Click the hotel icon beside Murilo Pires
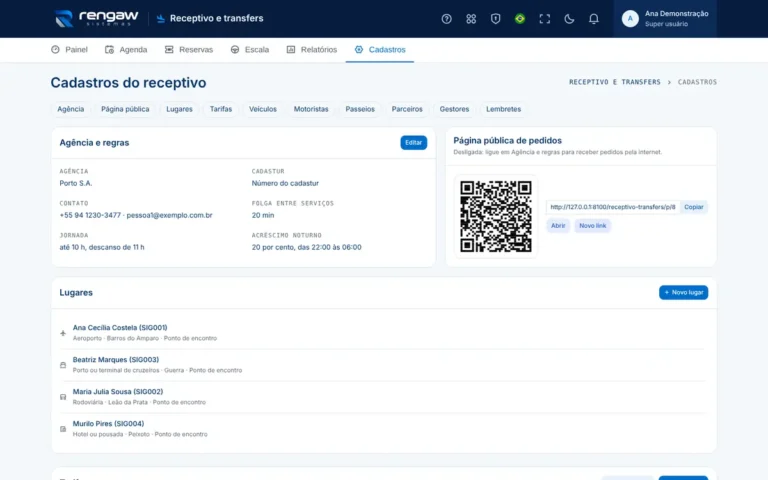 (63, 429)
